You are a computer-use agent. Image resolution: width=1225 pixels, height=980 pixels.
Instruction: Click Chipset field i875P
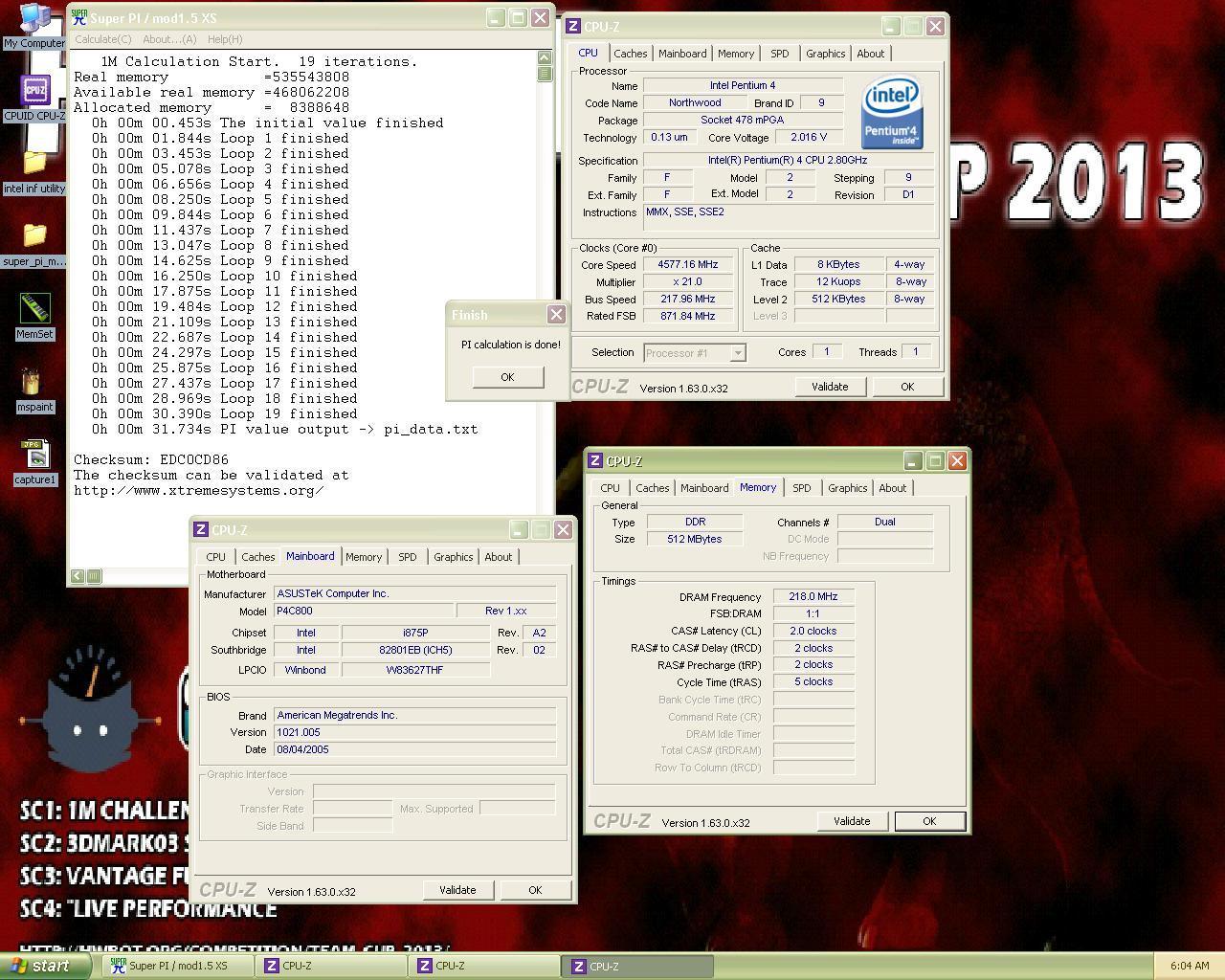click(415, 633)
